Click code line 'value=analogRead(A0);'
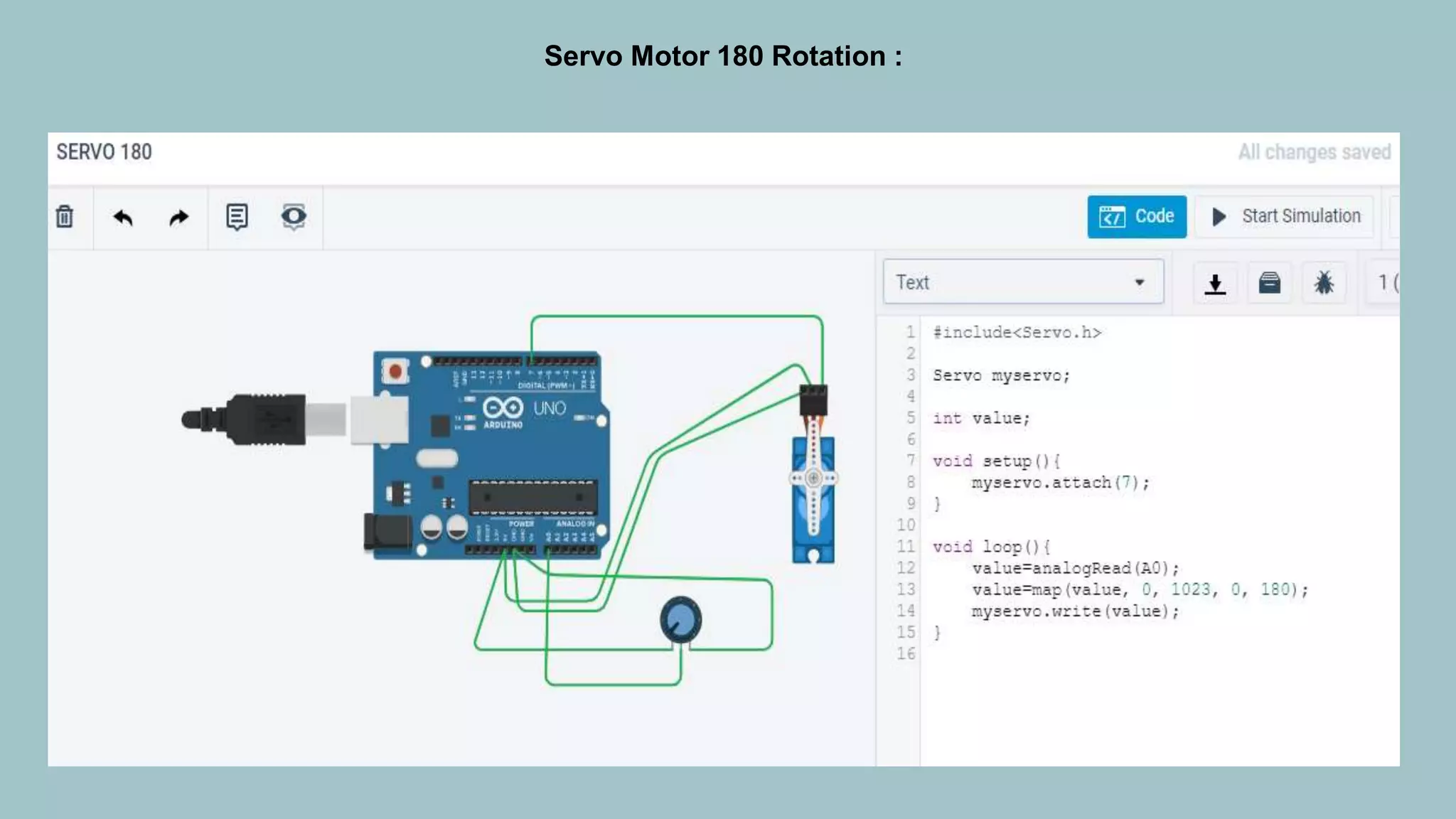This screenshot has width=1456, height=819. tap(1075, 568)
